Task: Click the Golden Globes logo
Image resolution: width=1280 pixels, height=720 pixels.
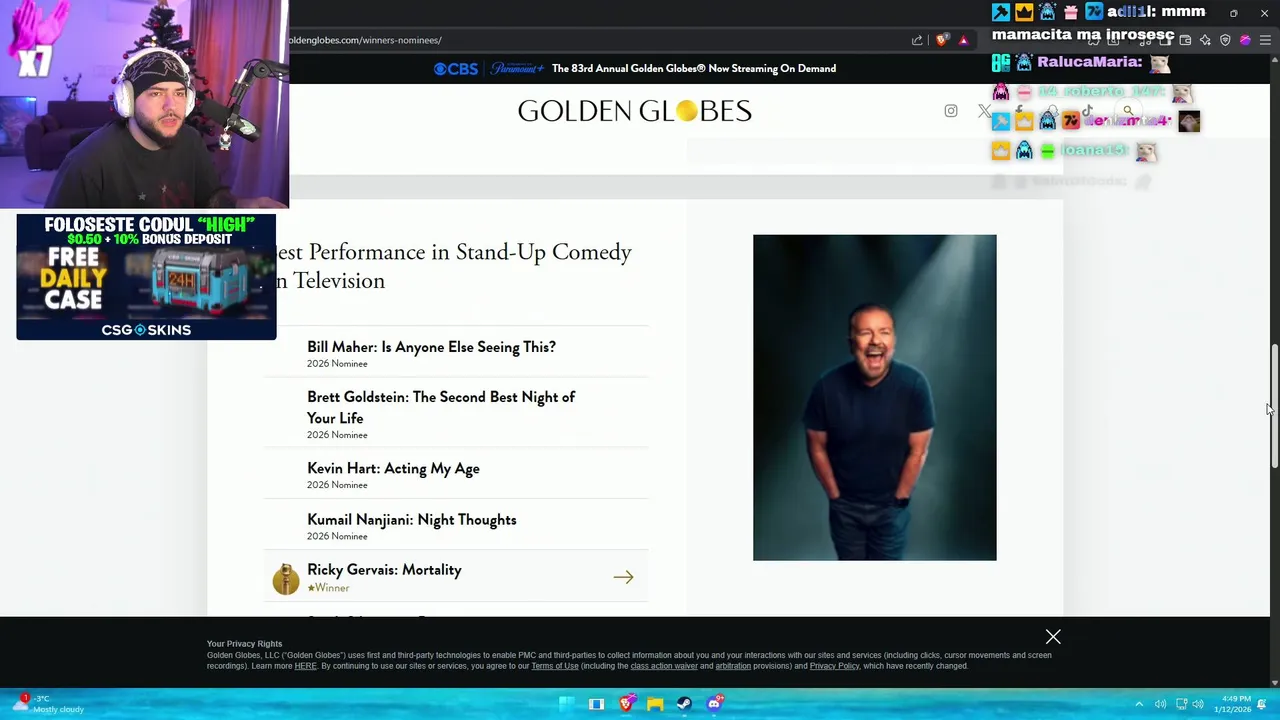Action: [x=635, y=111]
